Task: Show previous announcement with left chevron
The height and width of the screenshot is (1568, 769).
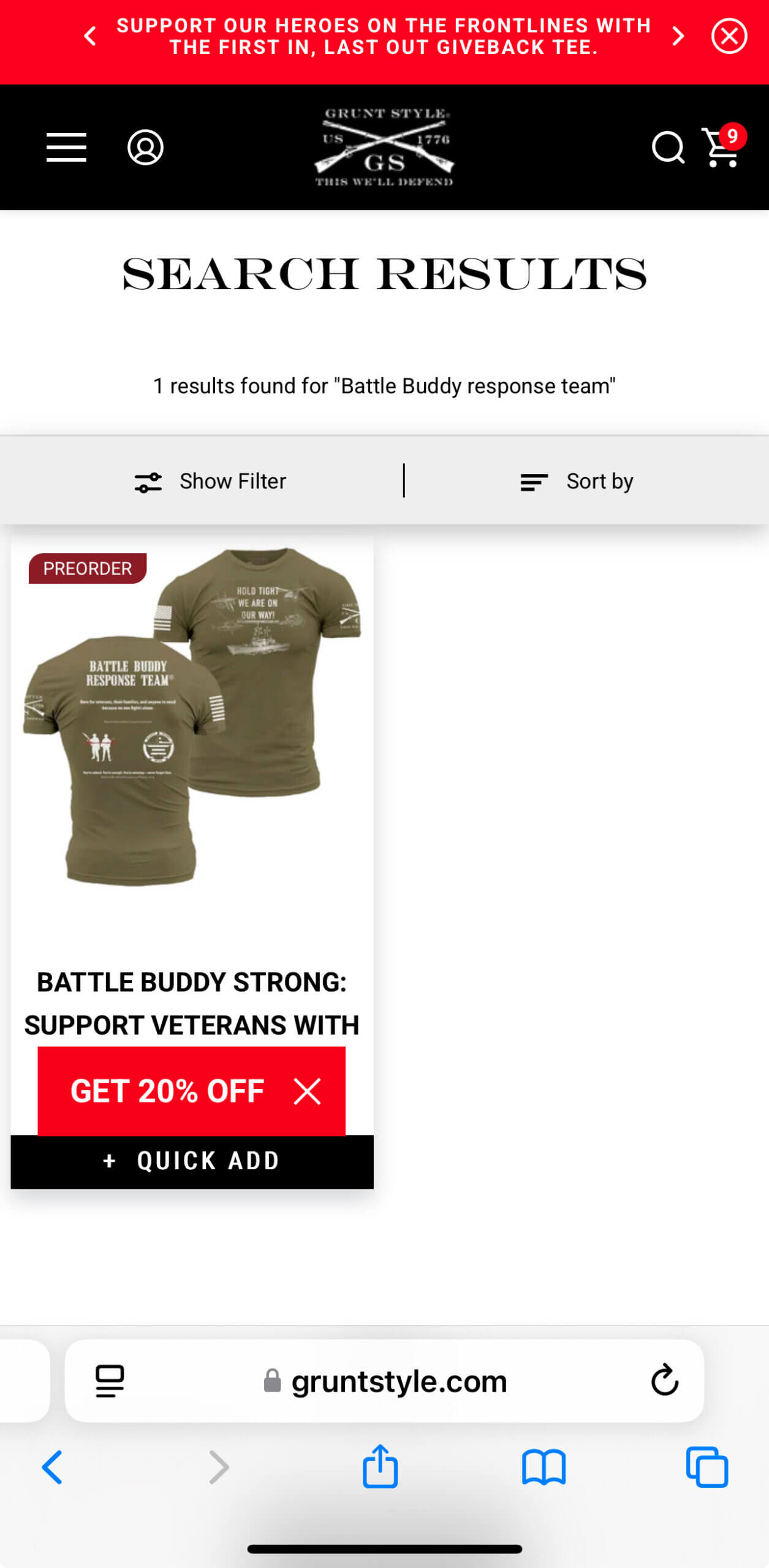Action: pos(90,36)
